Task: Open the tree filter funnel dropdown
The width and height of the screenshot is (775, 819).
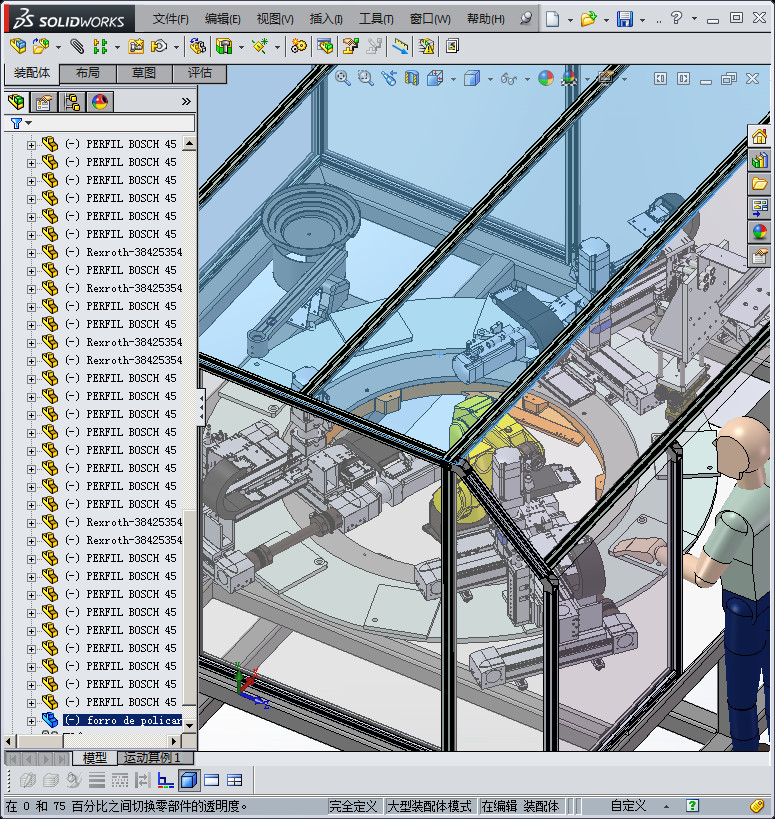Action: click(x=20, y=123)
